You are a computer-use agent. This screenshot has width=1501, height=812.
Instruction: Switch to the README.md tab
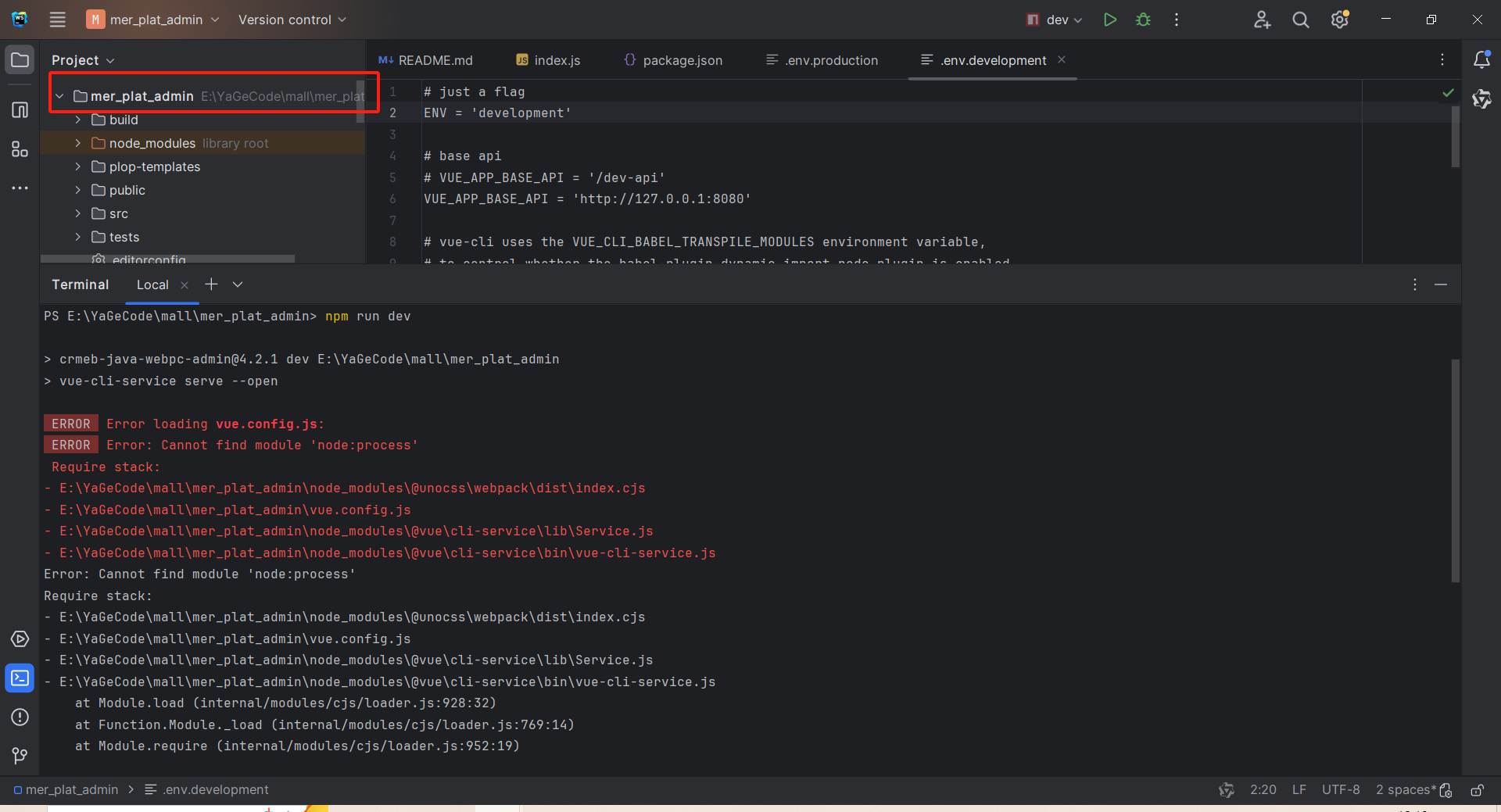[x=426, y=60]
